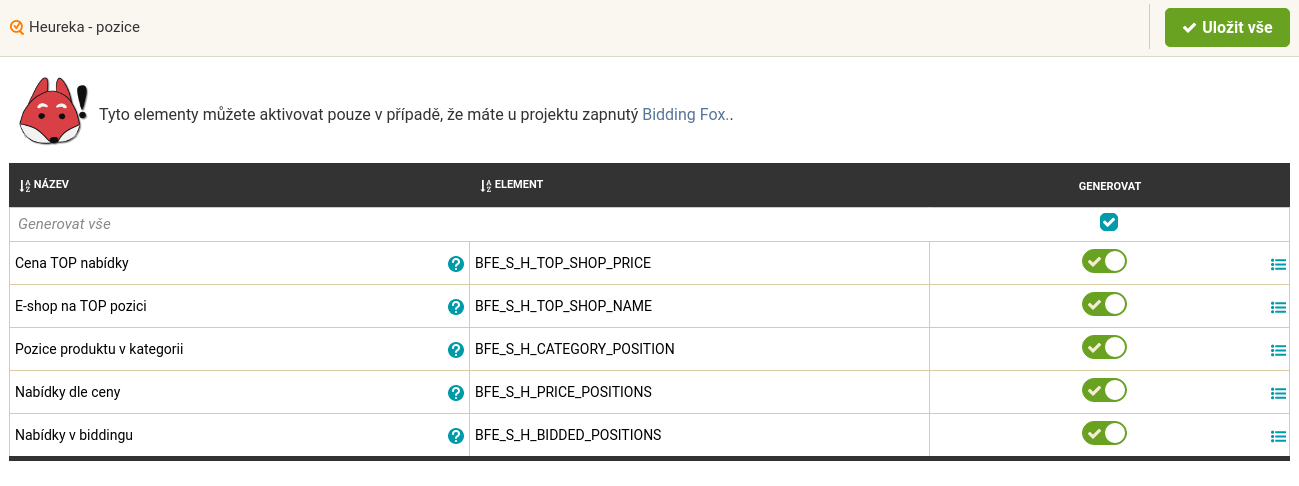Screen dimensions: 1299x486
Task: Click help icon for E-shop na TOP pozici
Action: (x=456, y=307)
